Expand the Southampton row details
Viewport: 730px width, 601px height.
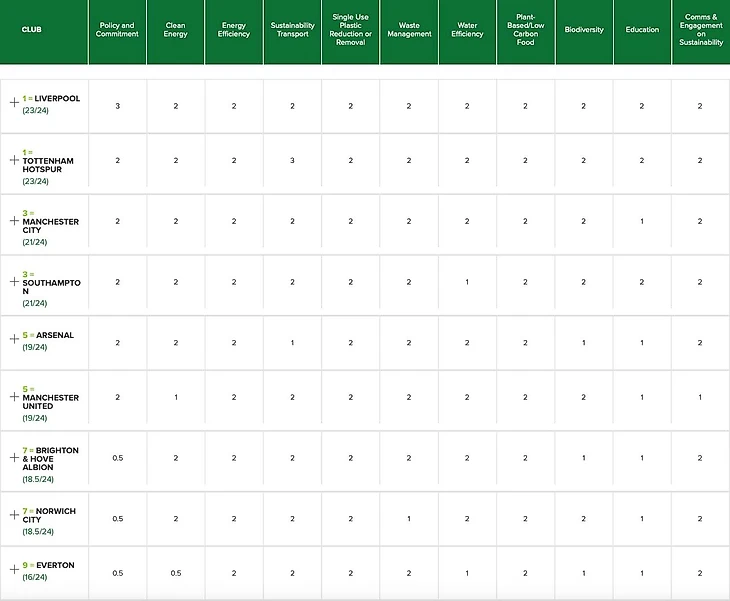pos(14,282)
